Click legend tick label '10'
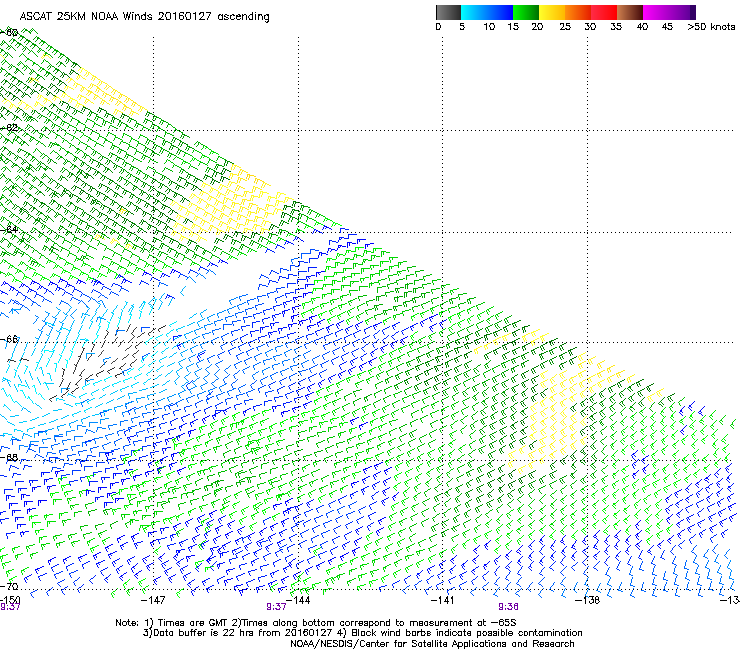740x650 pixels. point(489,27)
